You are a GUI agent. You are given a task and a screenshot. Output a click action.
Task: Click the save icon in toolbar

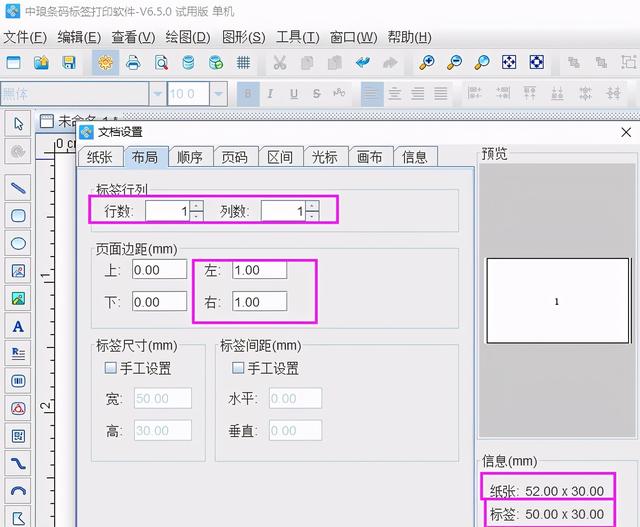coord(69,62)
